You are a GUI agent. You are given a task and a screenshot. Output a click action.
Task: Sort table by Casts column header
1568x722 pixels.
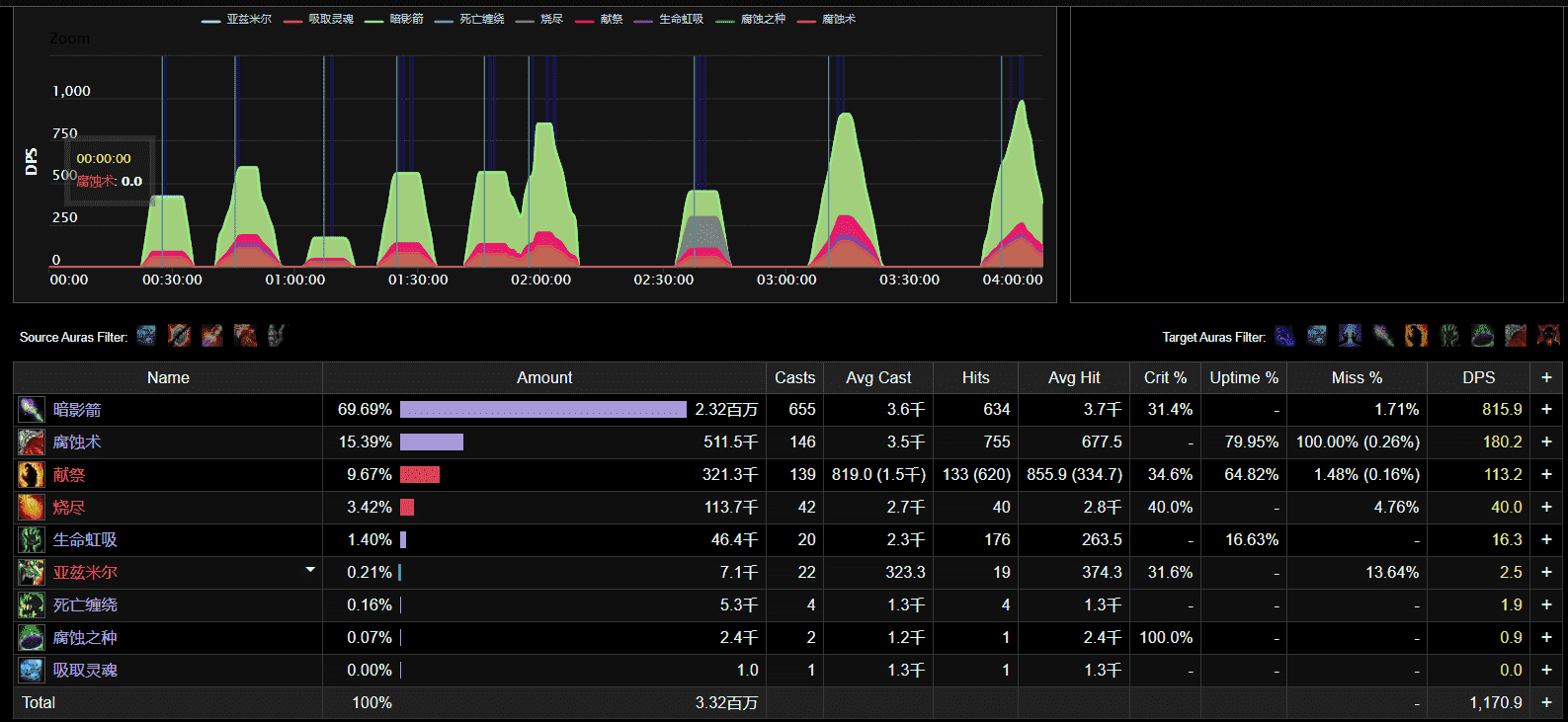pyautogui.click(x=794, y=377)
